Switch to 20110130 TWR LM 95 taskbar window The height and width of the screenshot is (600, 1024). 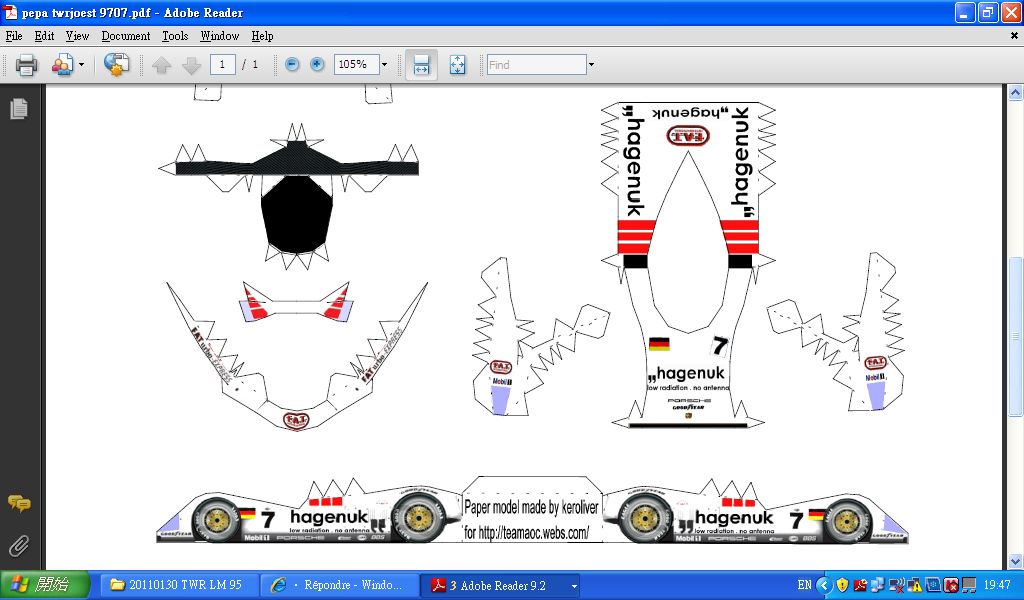176,584
